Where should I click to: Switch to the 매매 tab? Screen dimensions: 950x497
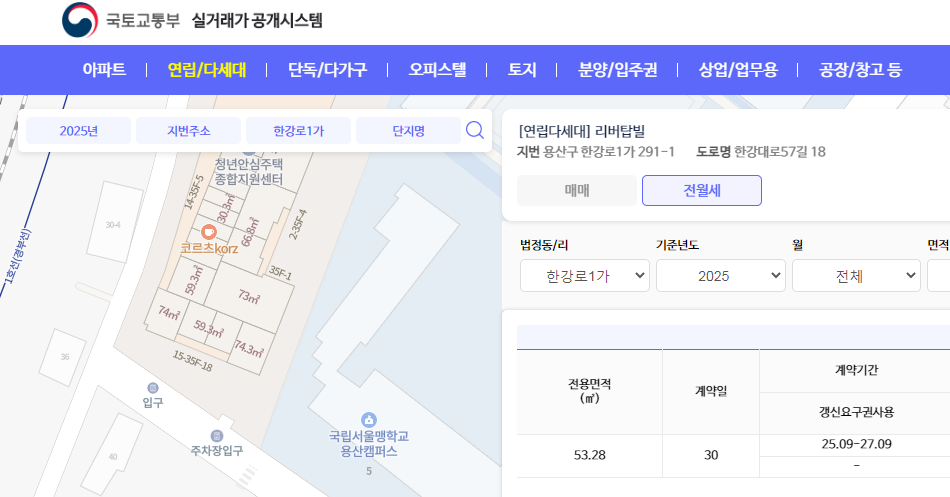pos(577,190)
